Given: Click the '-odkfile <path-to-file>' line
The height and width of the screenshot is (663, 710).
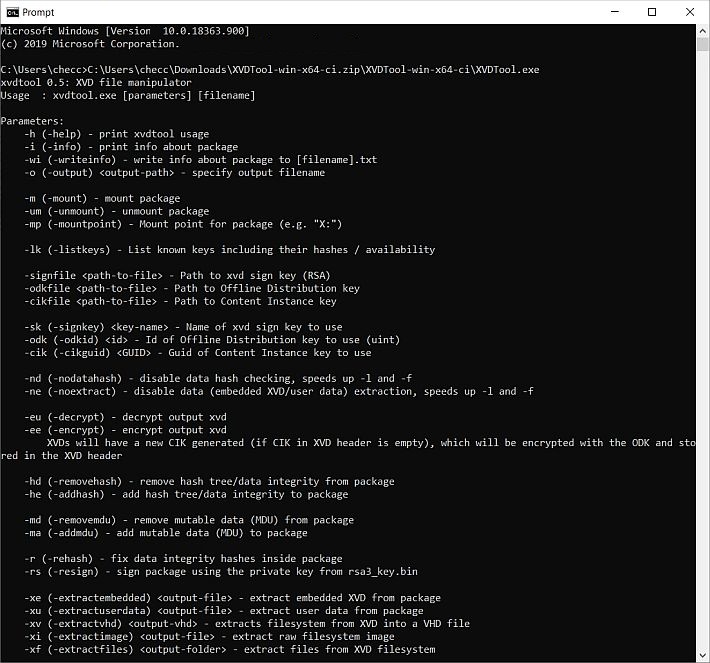Looking at the screenshot, I should 192,288.
